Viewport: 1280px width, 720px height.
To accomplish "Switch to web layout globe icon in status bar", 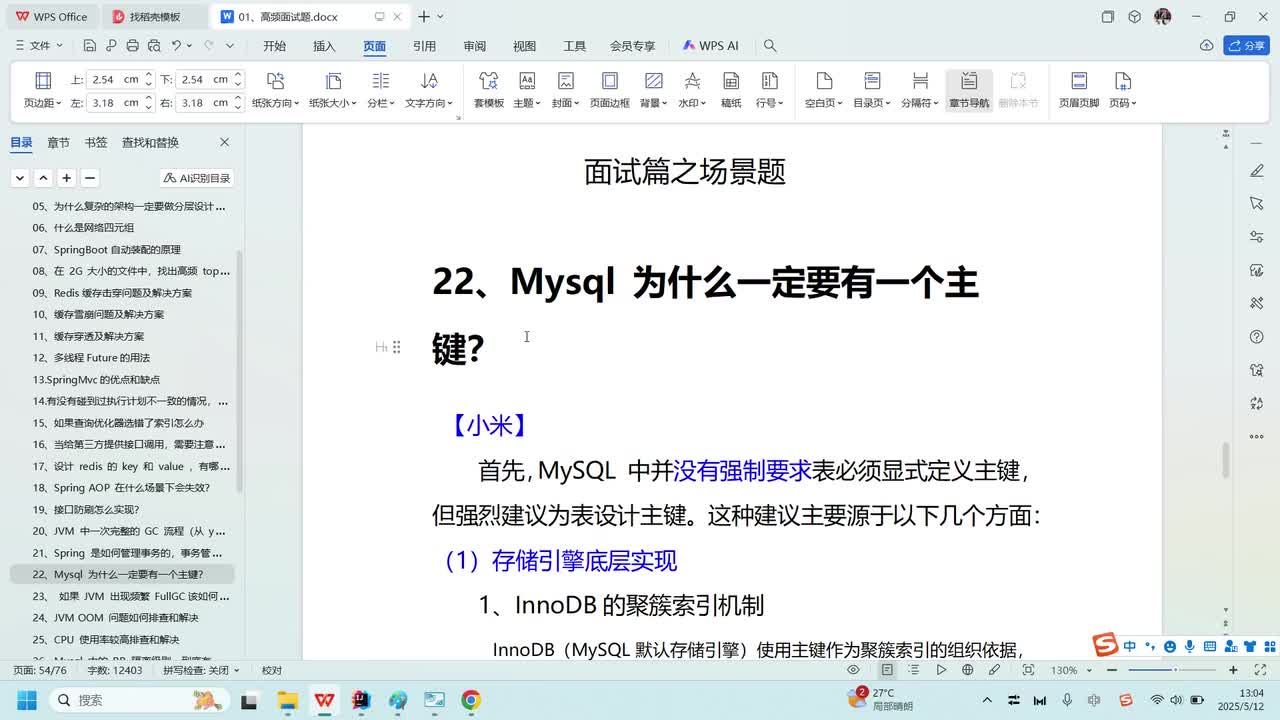I will pos(968,670).
